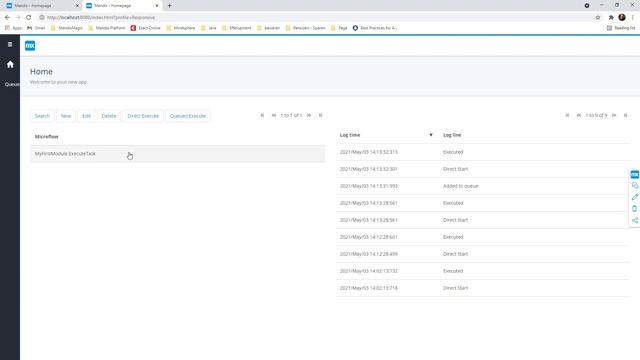Click the Delete button

[x=109, y=116]
